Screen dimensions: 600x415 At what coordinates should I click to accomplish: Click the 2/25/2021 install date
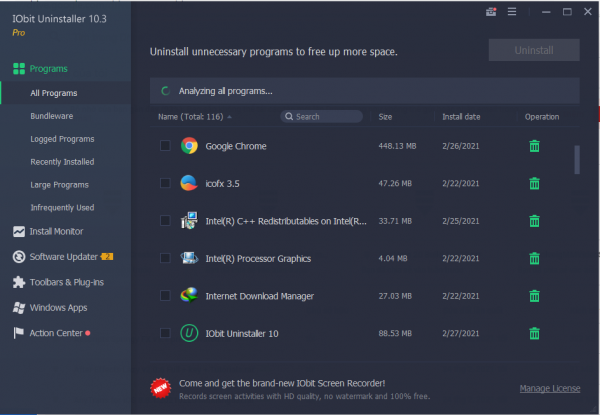[x=461, y=221]
